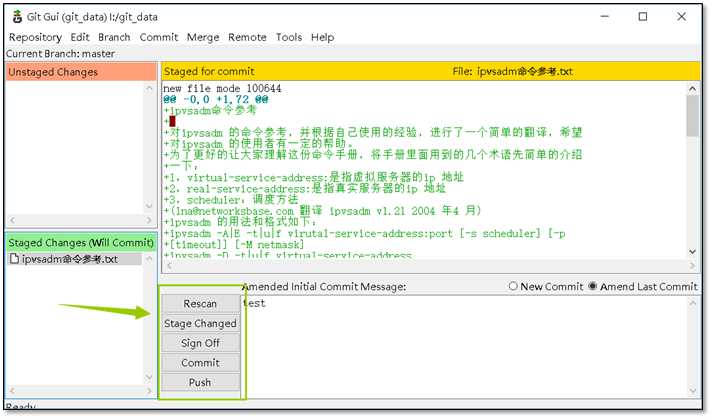The height and width of the screenshot is (419, 712).
Task: Click Unstaged Changes list scroll left arrow
Action: [x=12, y=220]
